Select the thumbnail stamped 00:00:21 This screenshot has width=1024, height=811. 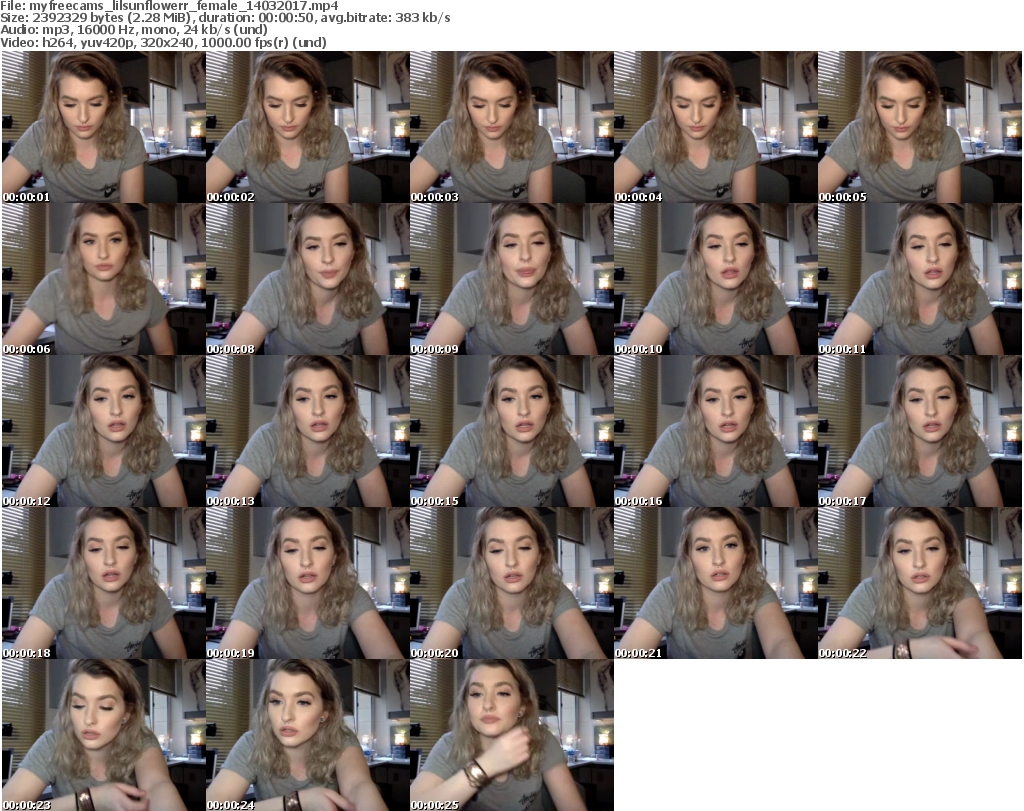pos(716,583)
